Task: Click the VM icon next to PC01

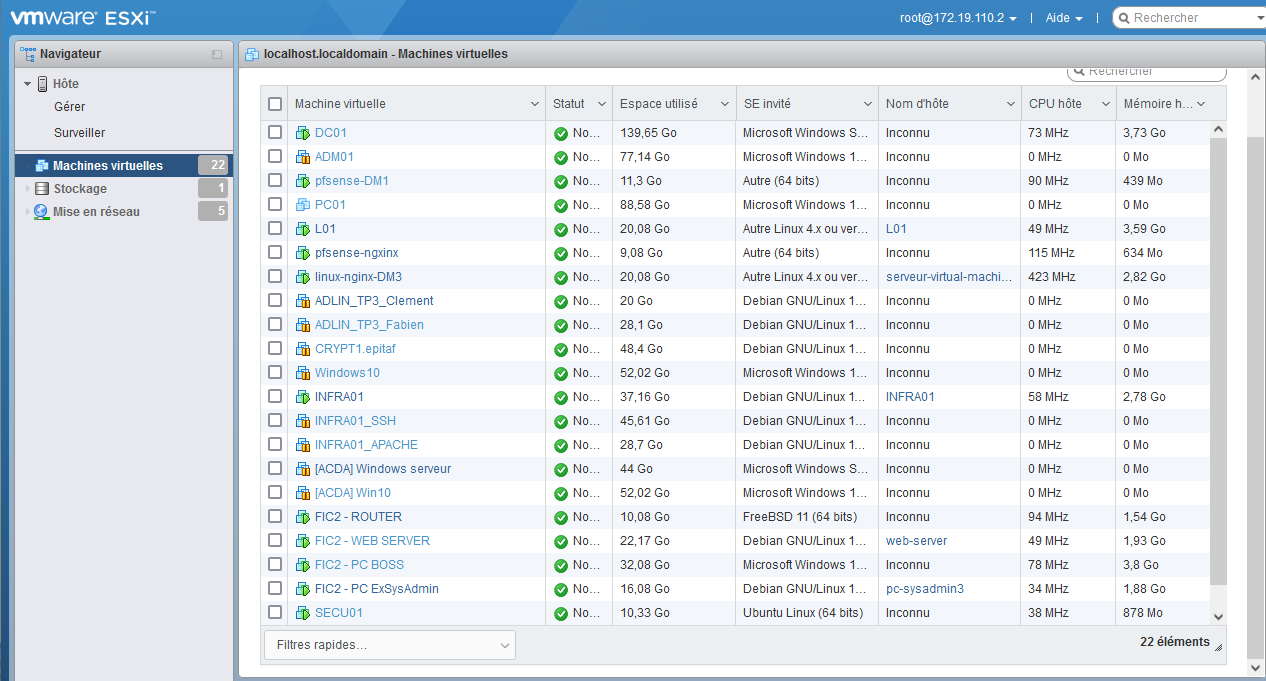Action: point(303,205)
